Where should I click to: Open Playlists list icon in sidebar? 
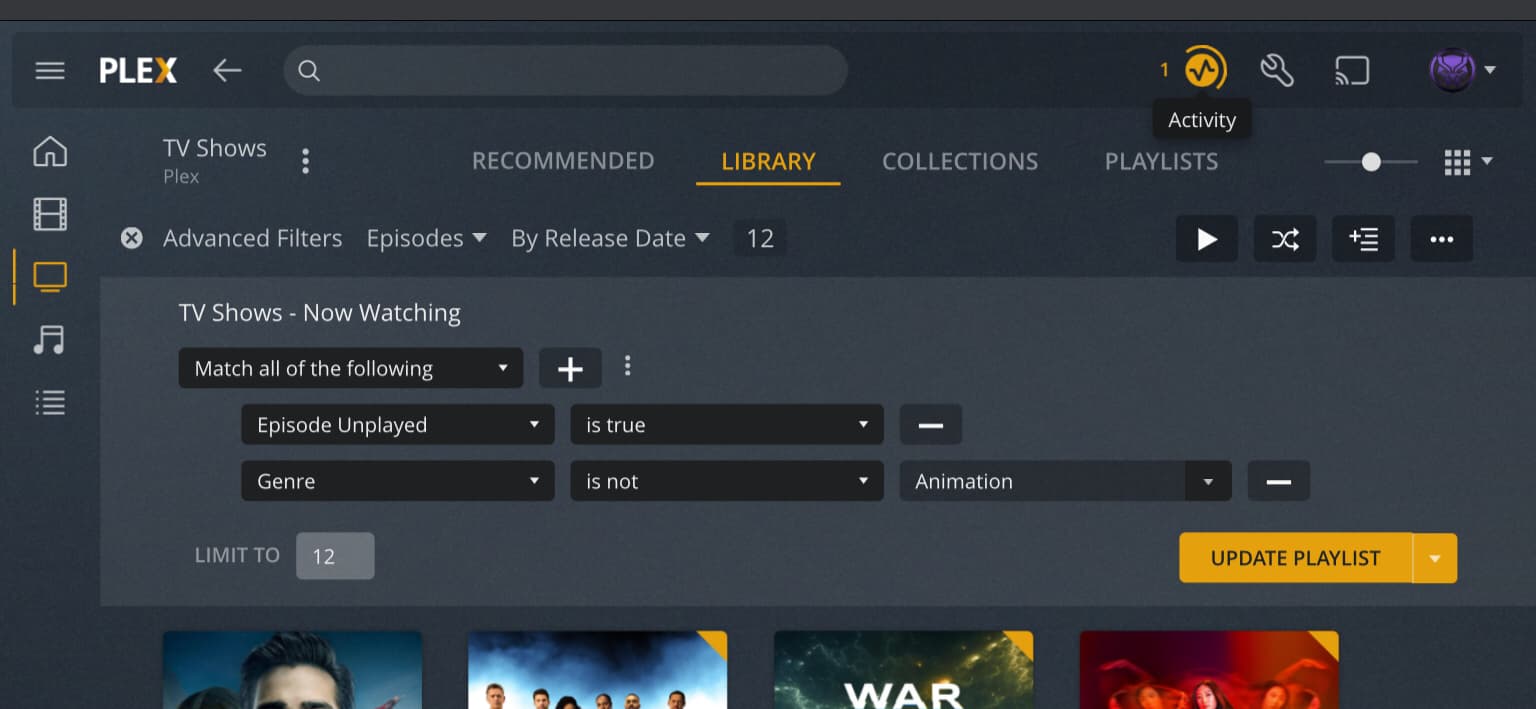coord(50,402)
